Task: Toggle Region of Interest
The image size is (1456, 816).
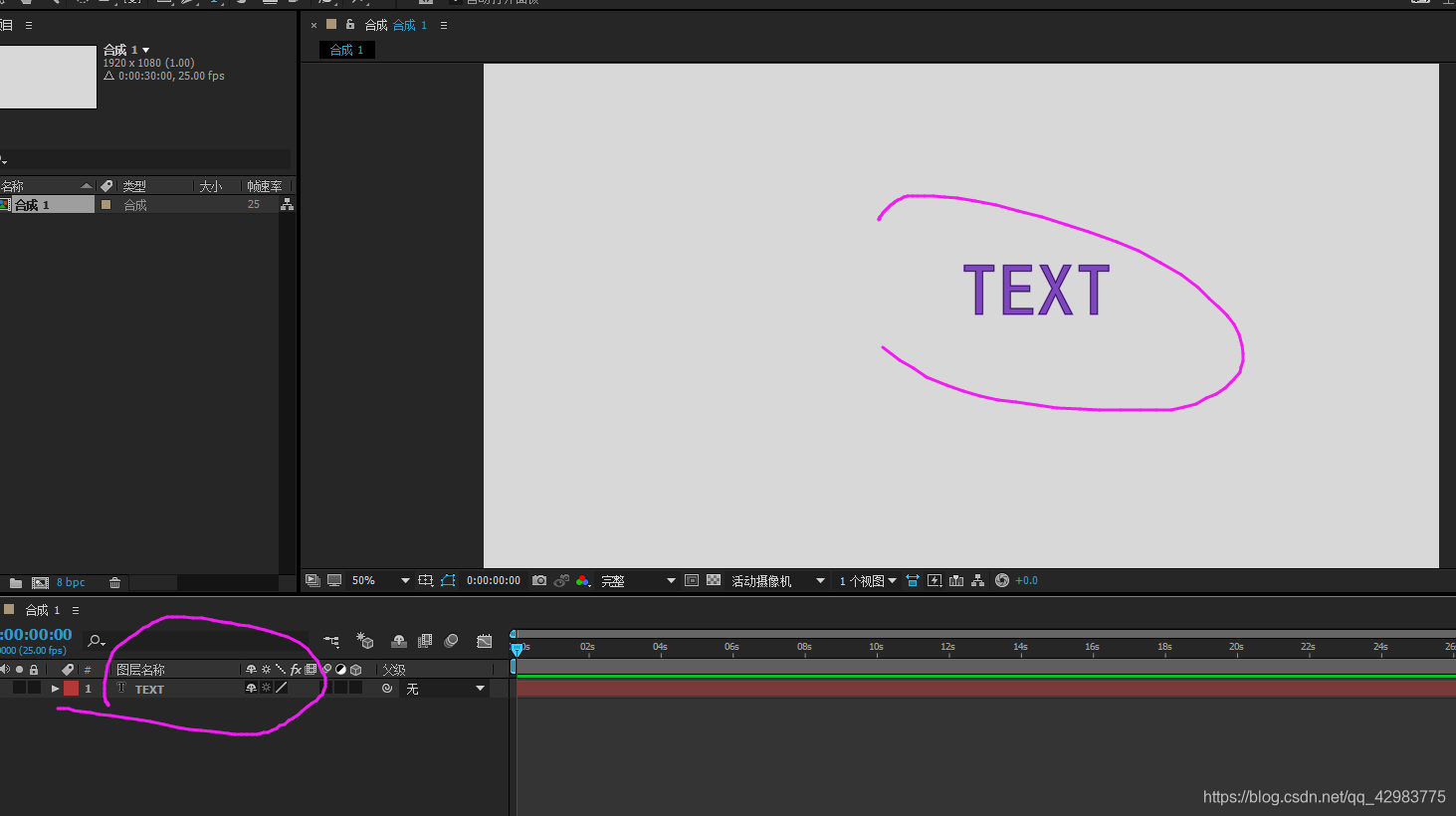Action: point(692,580)
